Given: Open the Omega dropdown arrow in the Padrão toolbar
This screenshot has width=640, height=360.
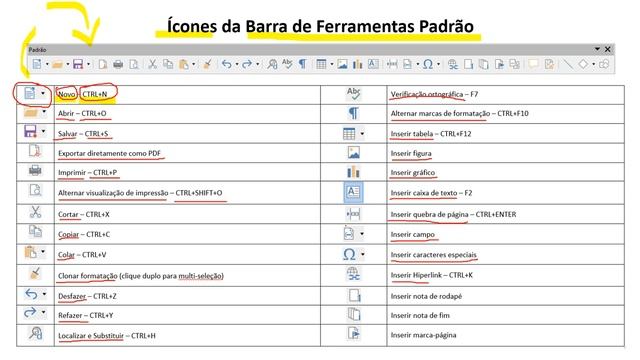Looking at the screenshot, I should click(x=438, y=64).
